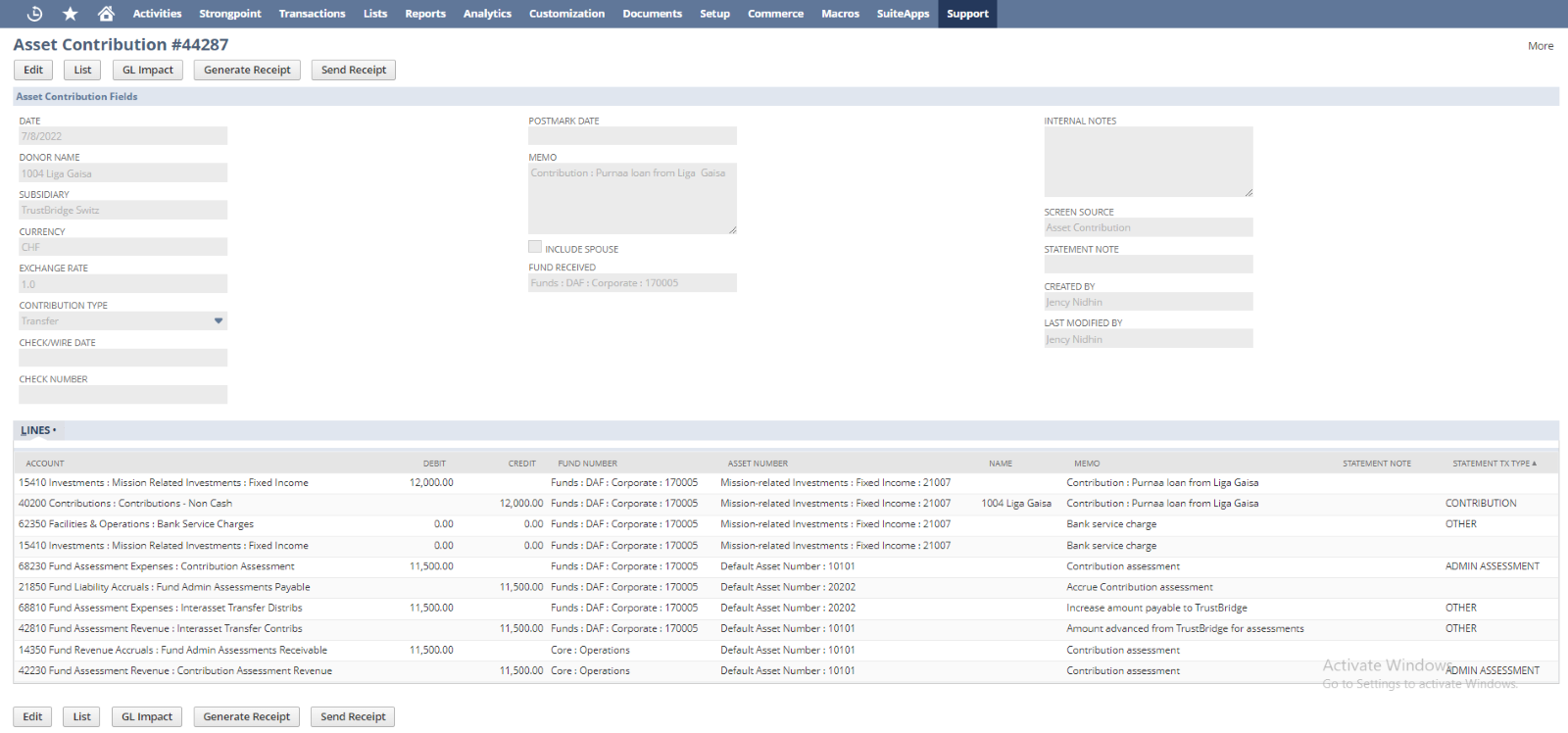This screenshot has height=733, width=1568.
Task: Sort lines by Account column header
Action: tap(45, 464)
